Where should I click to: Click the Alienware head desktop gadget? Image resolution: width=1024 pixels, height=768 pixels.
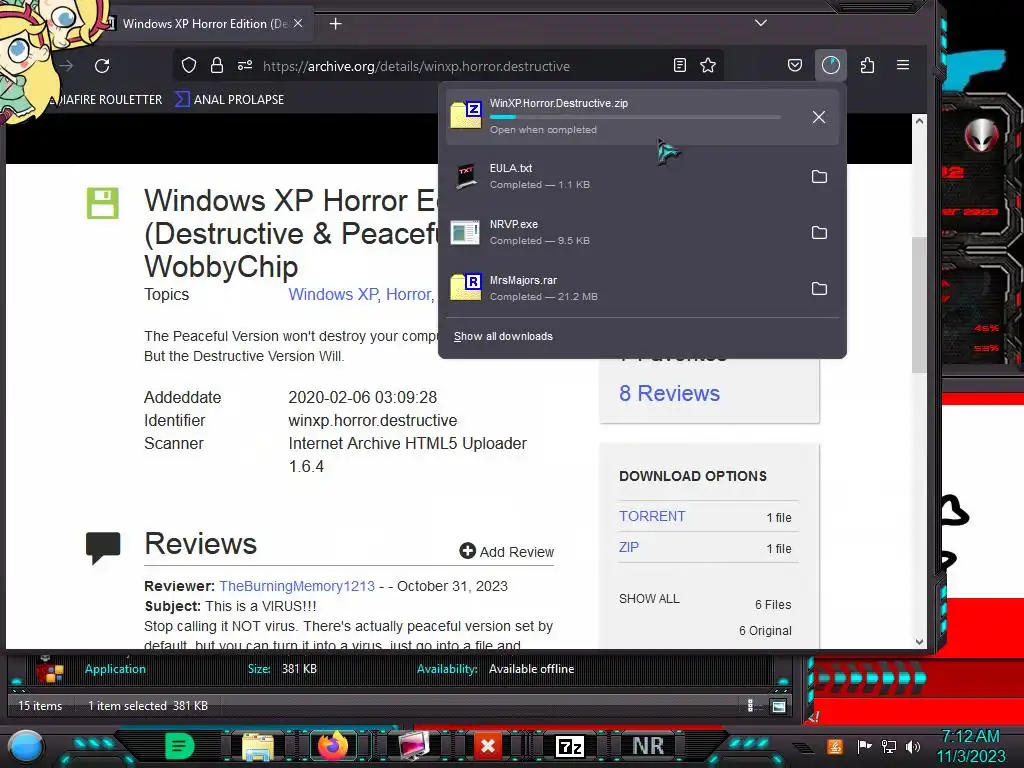tap(981, 135)
